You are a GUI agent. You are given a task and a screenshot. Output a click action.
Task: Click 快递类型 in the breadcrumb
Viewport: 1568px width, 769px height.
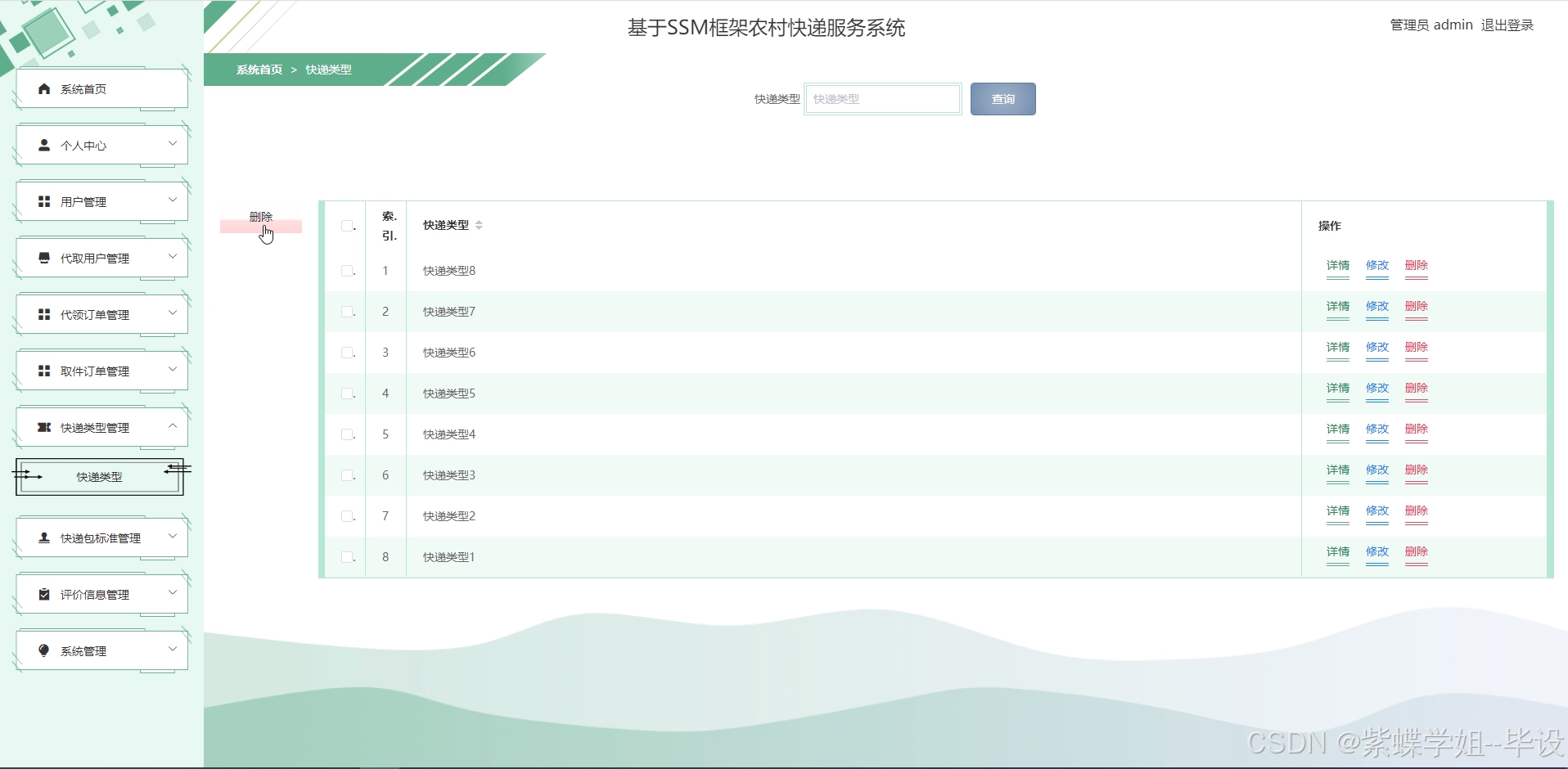click(328, 70)
